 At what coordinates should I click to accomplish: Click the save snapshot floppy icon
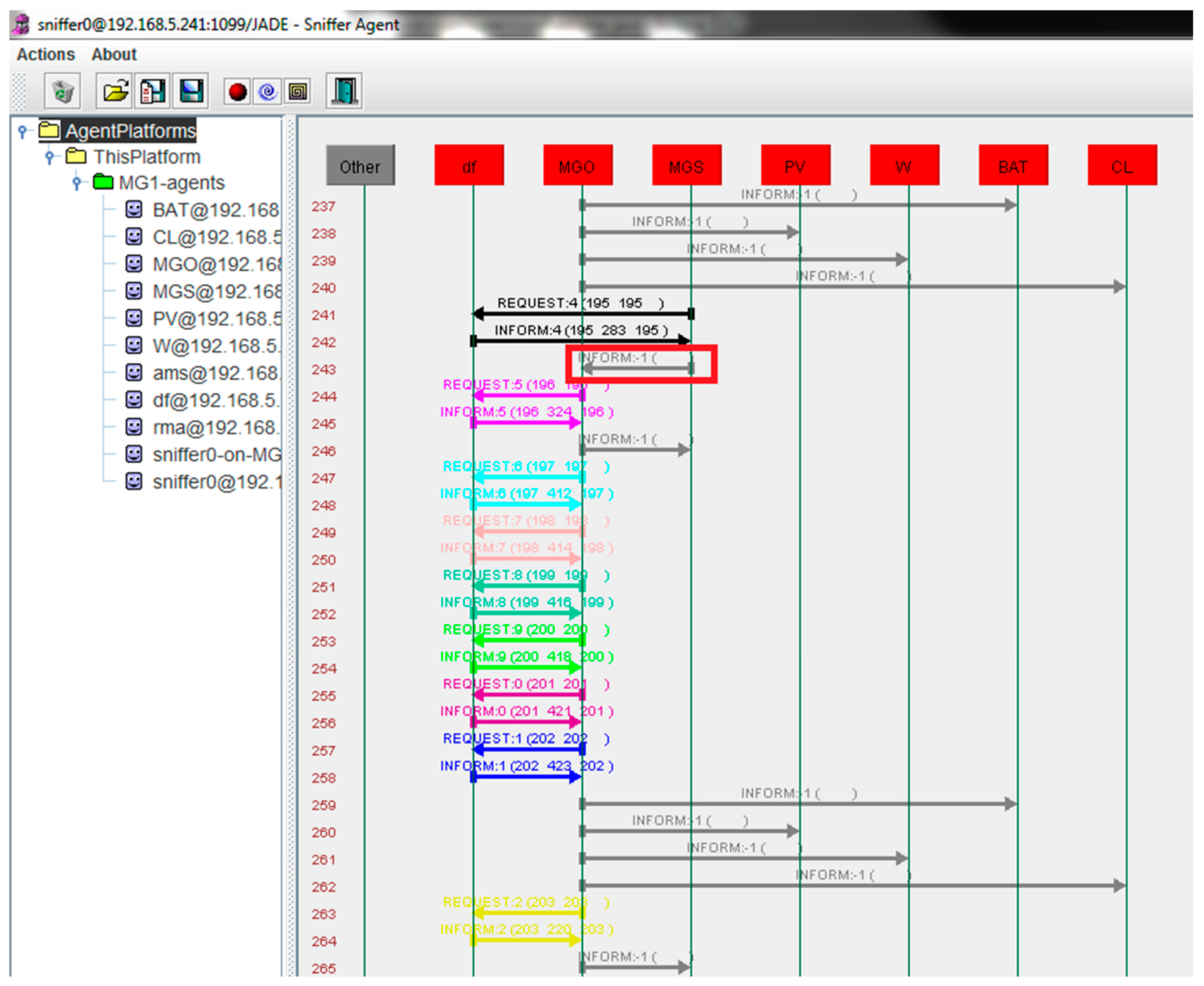click(x=191, y=91)
